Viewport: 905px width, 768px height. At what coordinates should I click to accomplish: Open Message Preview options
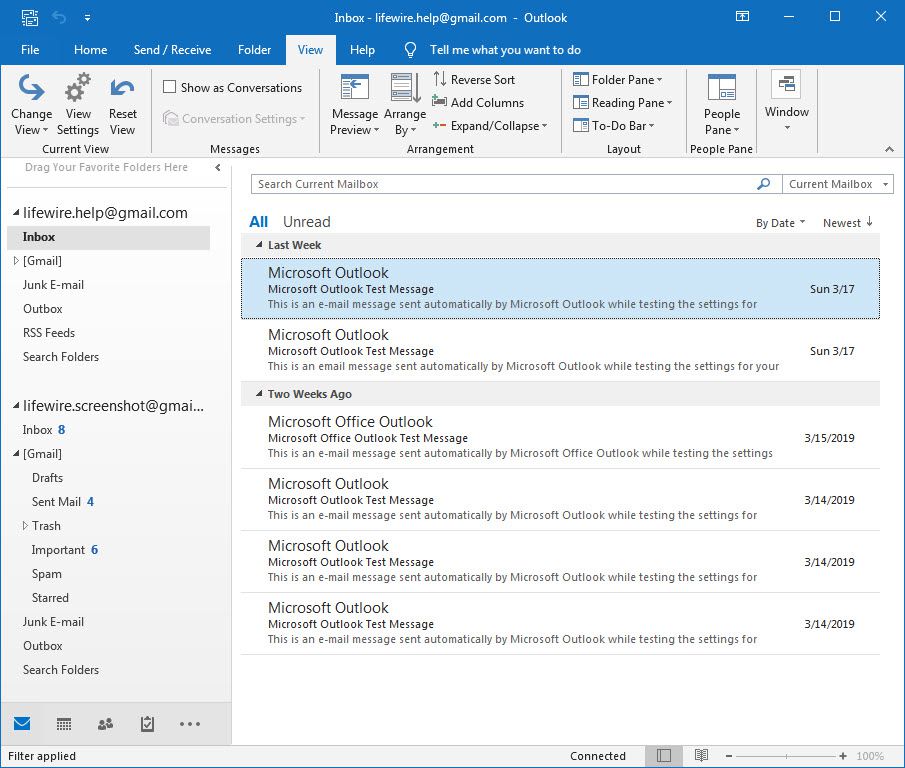click(354, 104)
